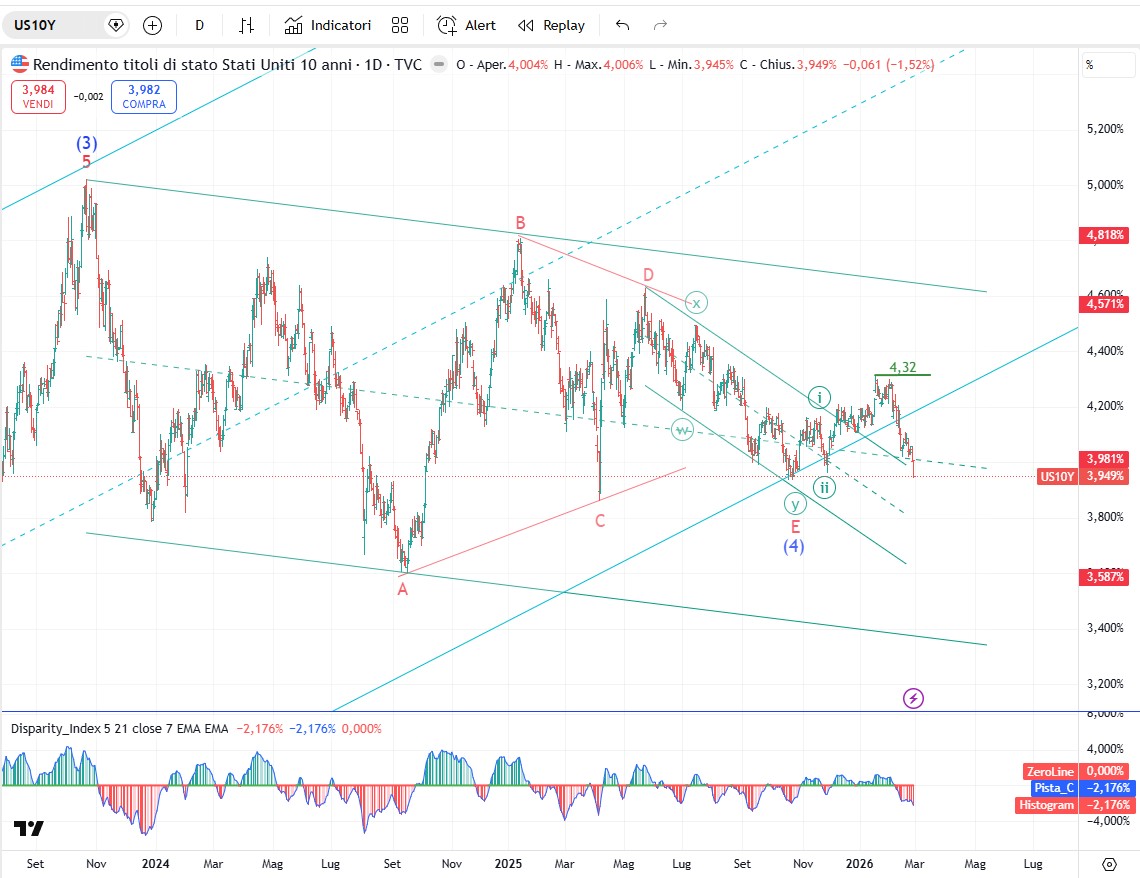Select the blue (3) wave label
The image size is (1140, 878).
(87, 142)
